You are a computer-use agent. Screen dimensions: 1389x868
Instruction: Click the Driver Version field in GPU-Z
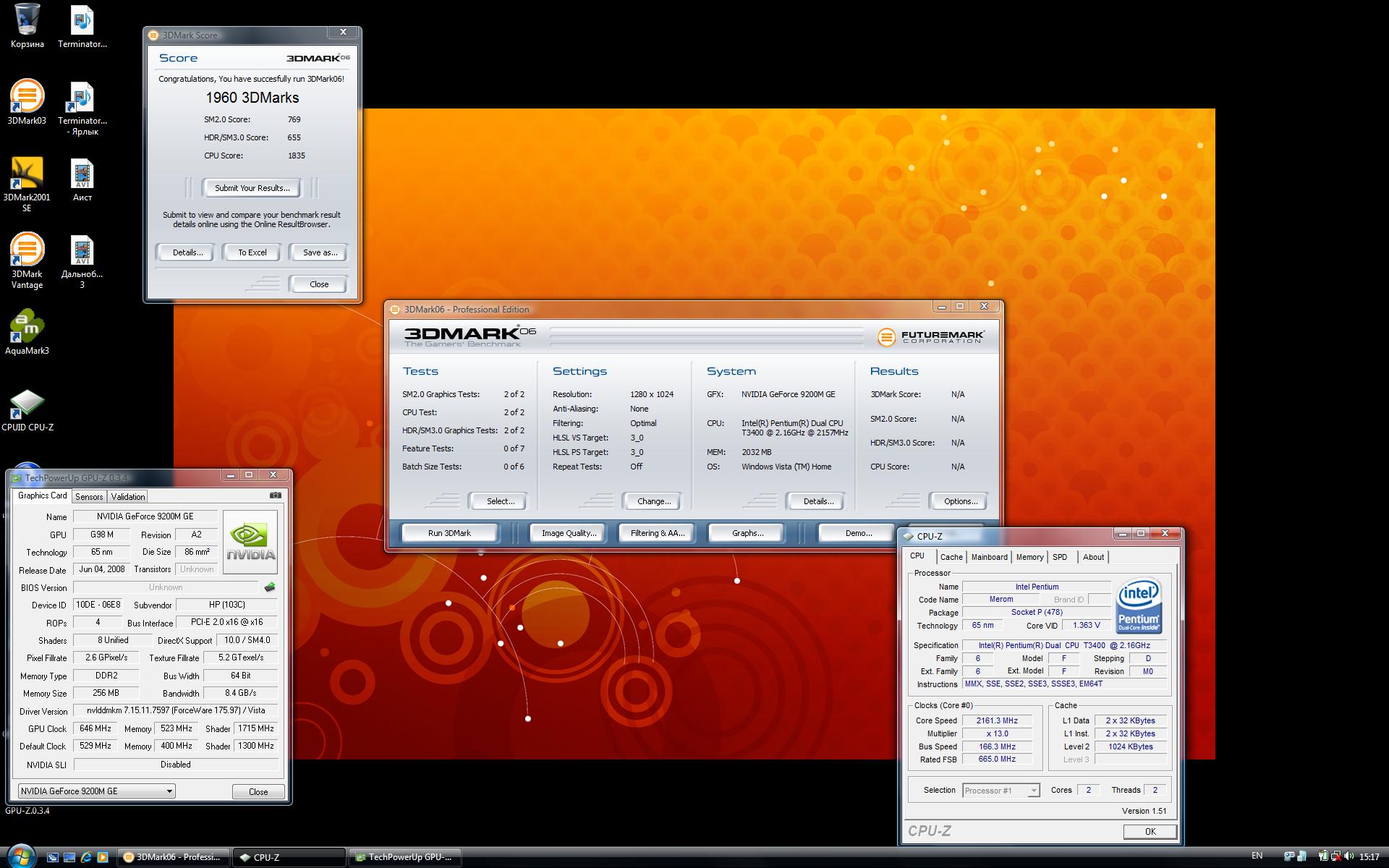coord(176,710)
